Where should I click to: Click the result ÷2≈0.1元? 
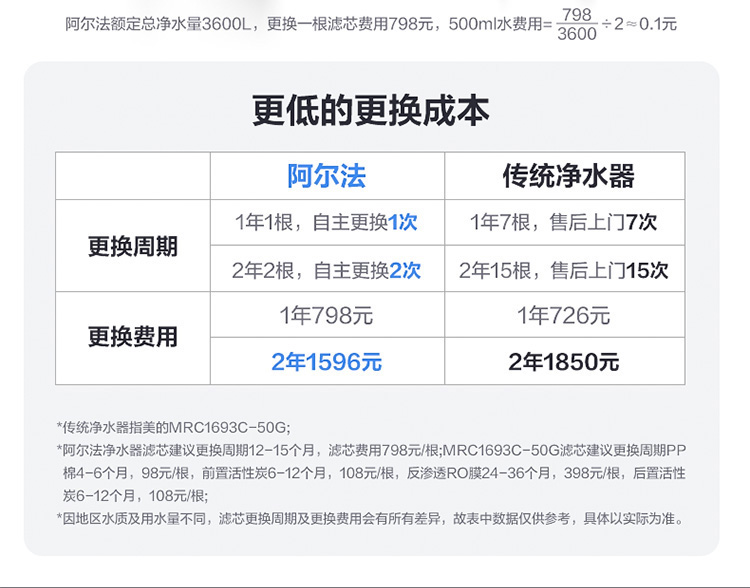(x=639, y=24)
